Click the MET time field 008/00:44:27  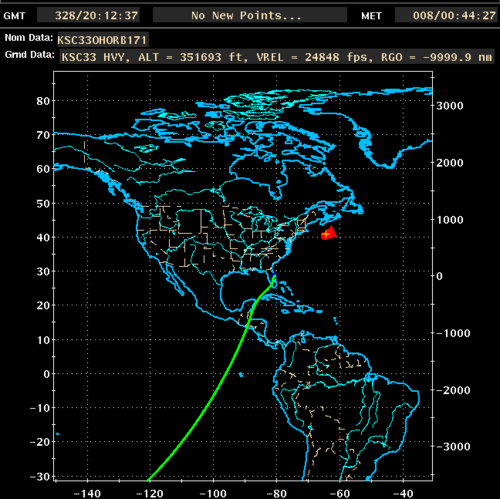446,15
